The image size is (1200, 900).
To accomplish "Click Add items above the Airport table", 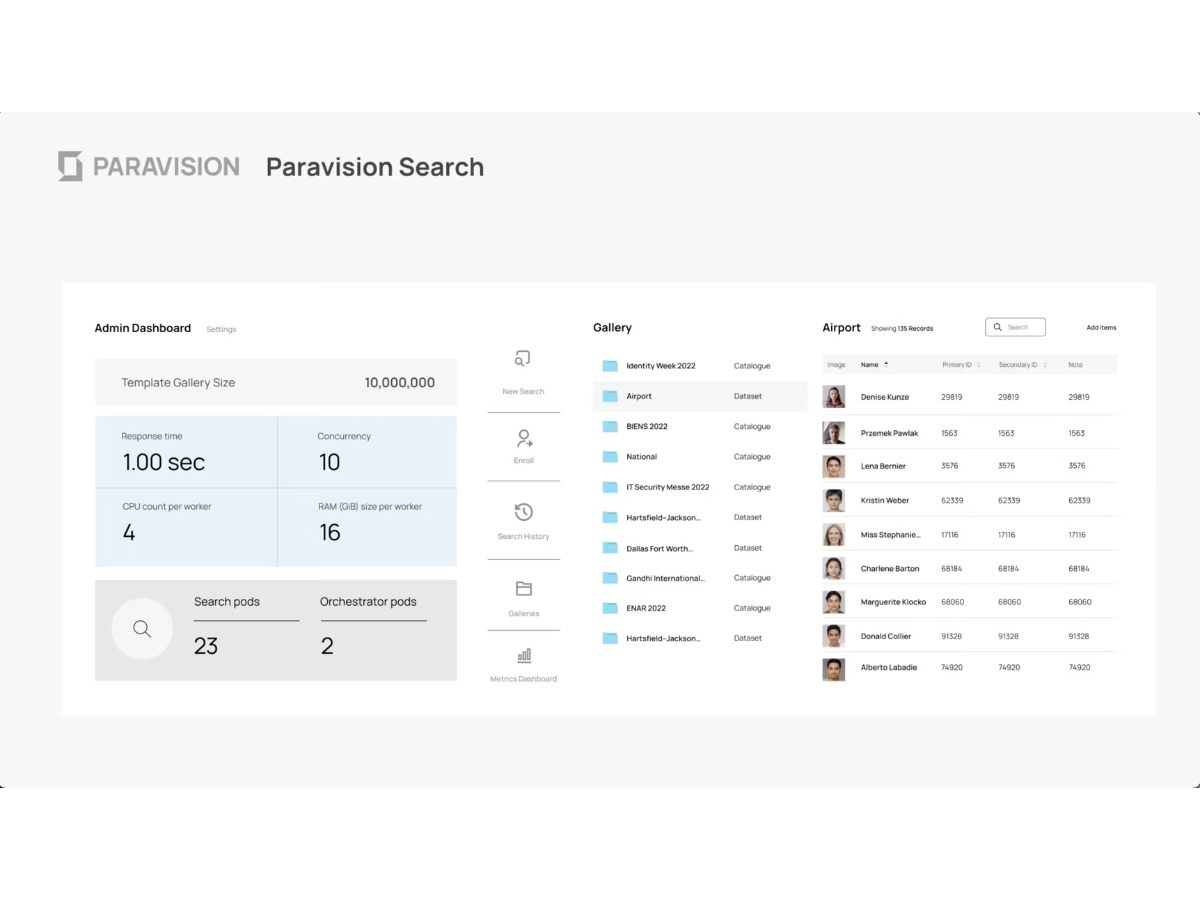I will [x=1102, y=328].
